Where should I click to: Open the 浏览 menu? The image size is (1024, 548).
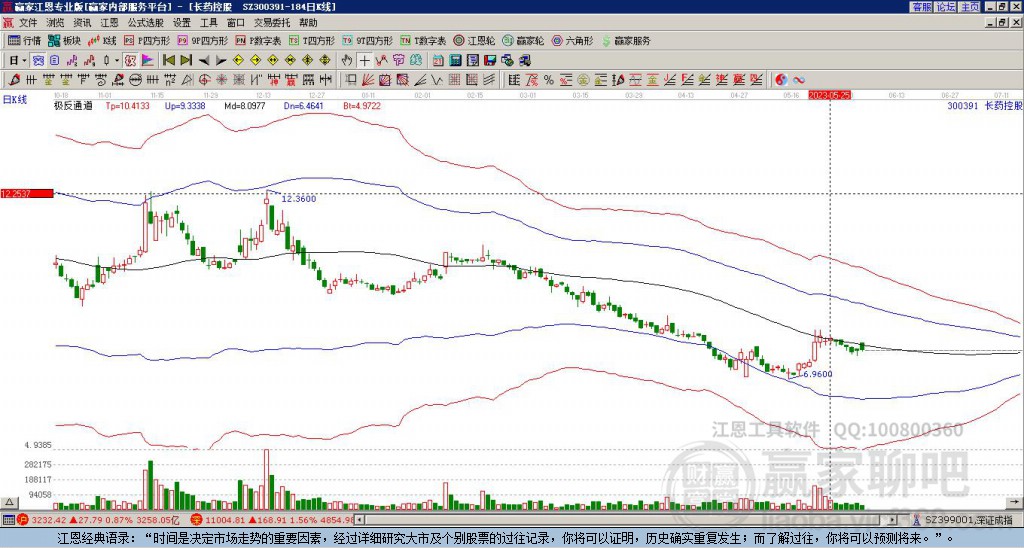(x=56, y=23)
